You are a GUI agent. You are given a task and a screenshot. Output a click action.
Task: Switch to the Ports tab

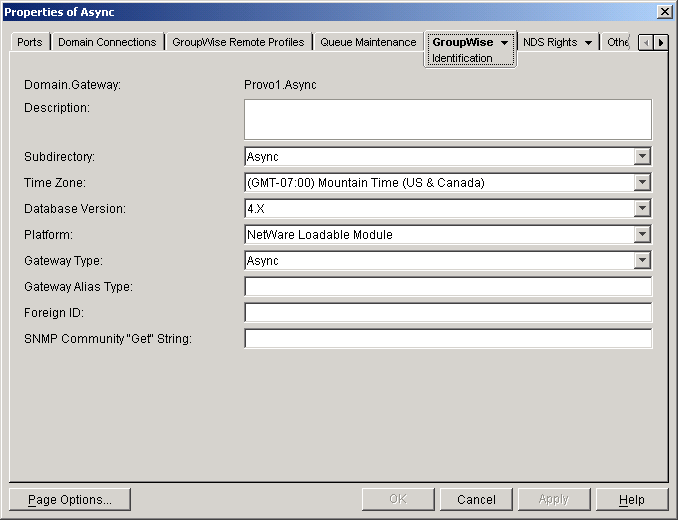pyautogui.click(x=30, y=42)
